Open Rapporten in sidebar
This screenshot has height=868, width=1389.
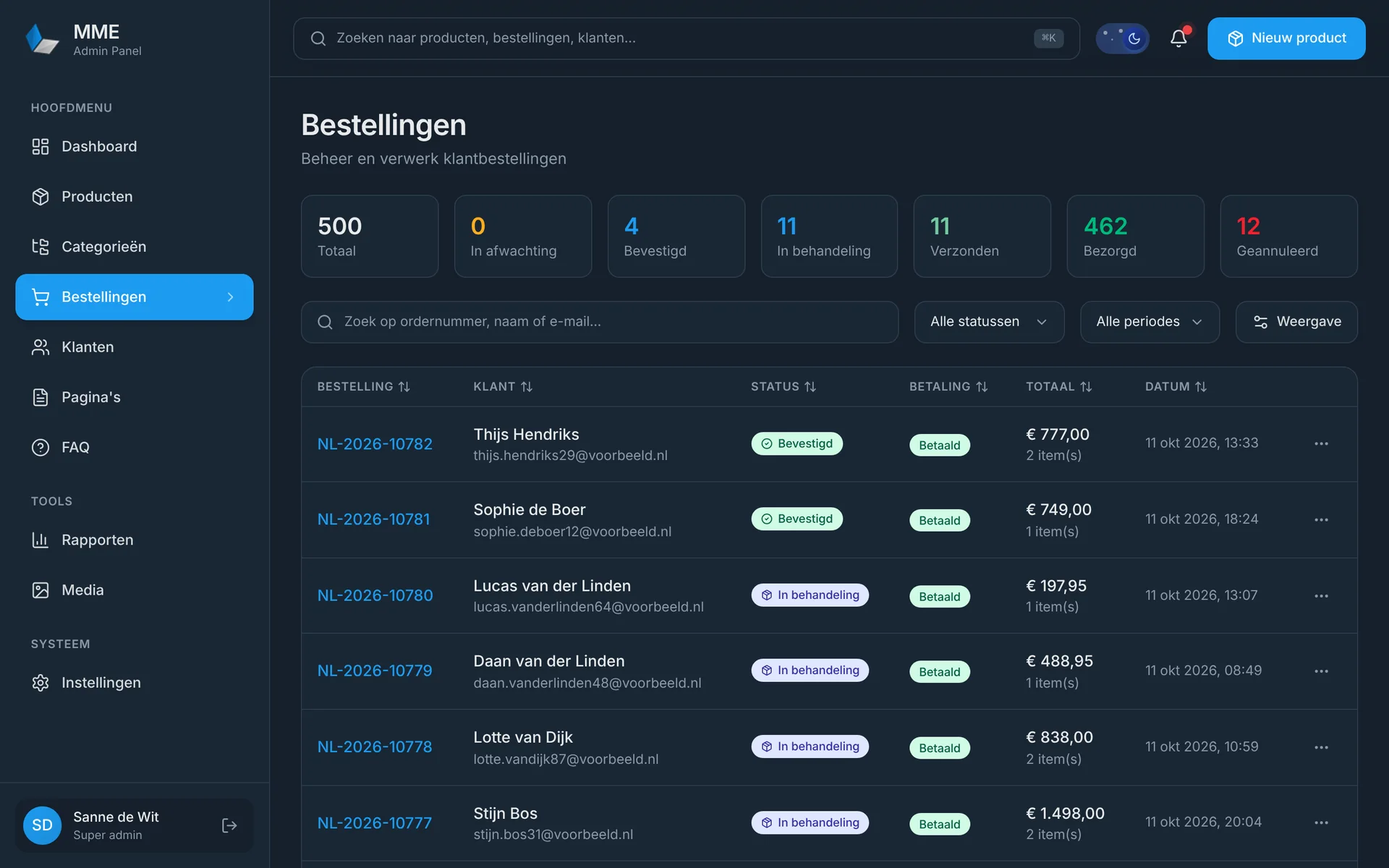coord(135,540)
